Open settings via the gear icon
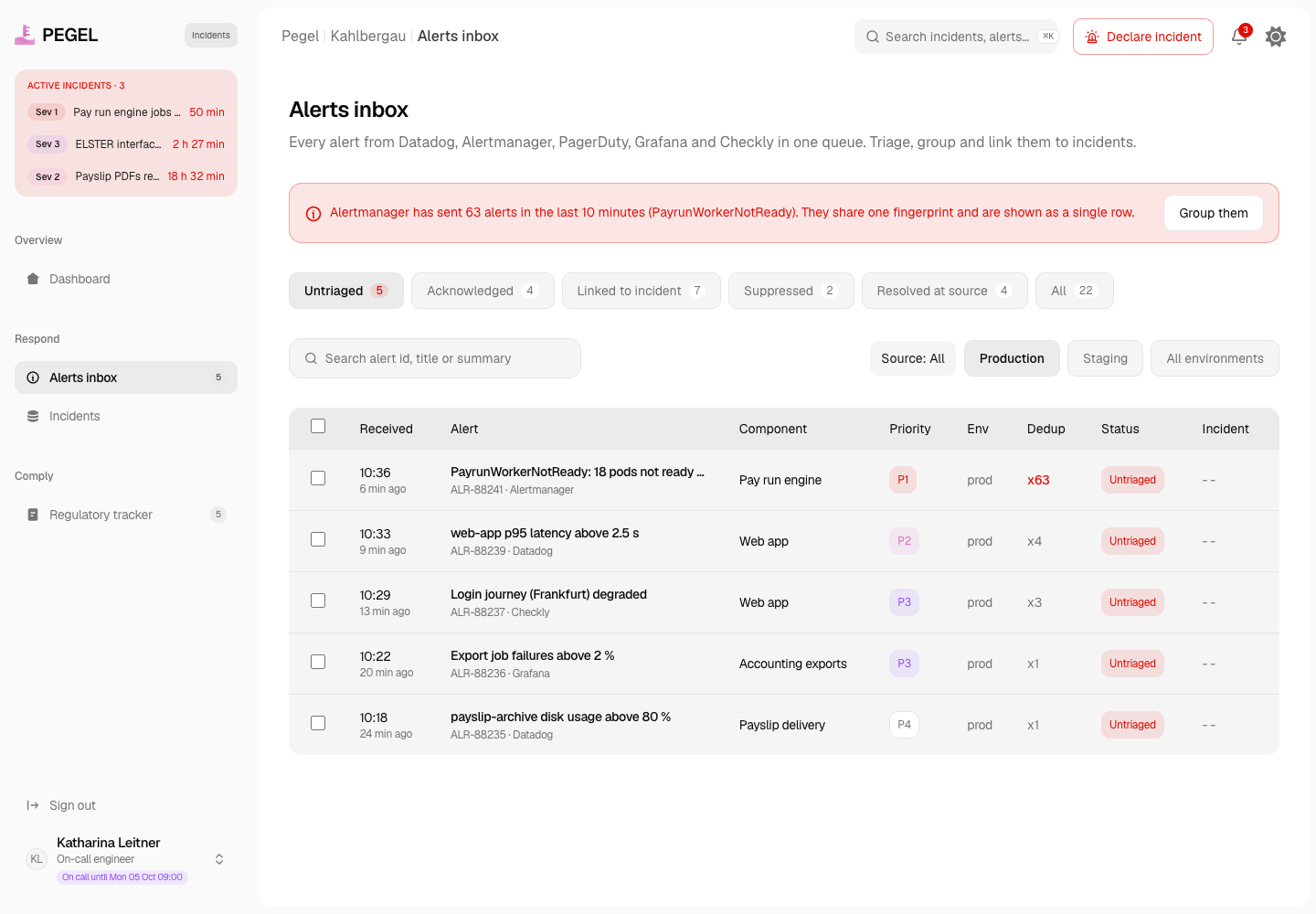The height and width of the screenshot is (914, 1316). click(1276, 37)
